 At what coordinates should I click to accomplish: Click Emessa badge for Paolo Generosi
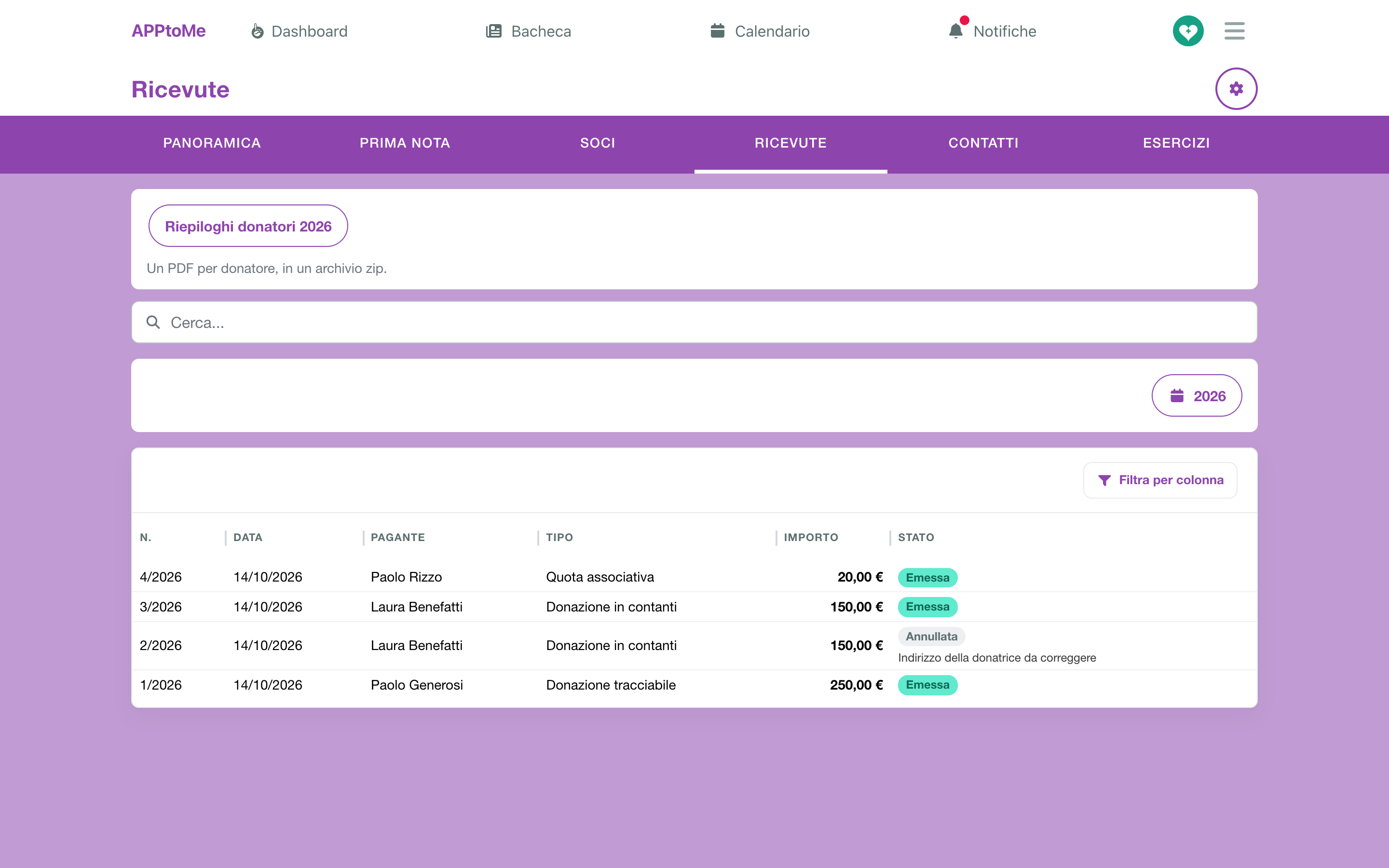(x=927, y=685)
